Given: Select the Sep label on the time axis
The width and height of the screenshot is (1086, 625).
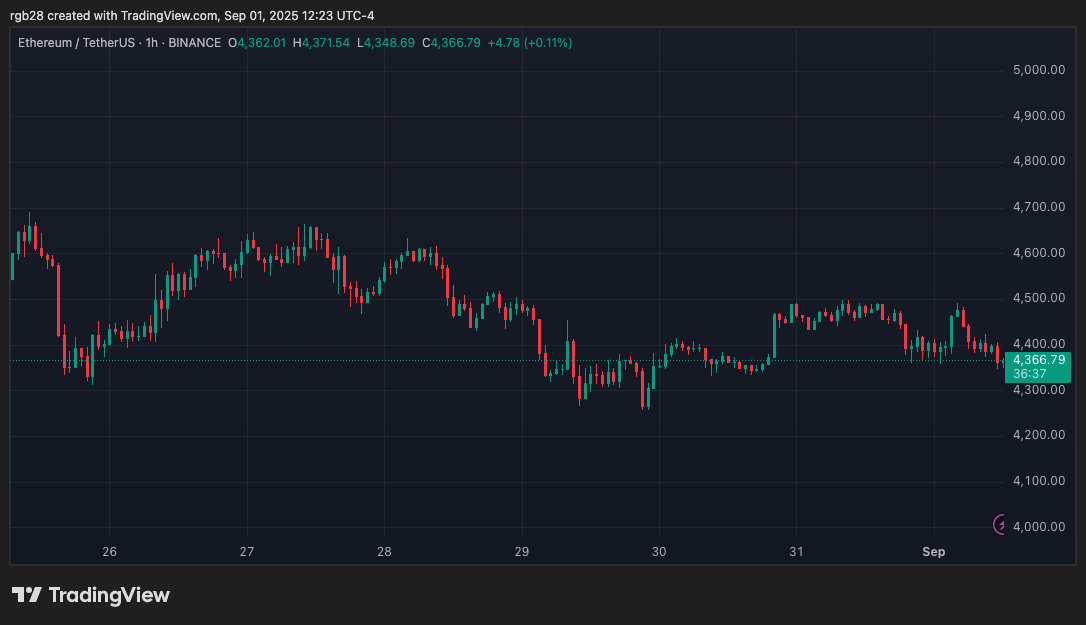Looking at the screenshot, I should tap(933, 551).
